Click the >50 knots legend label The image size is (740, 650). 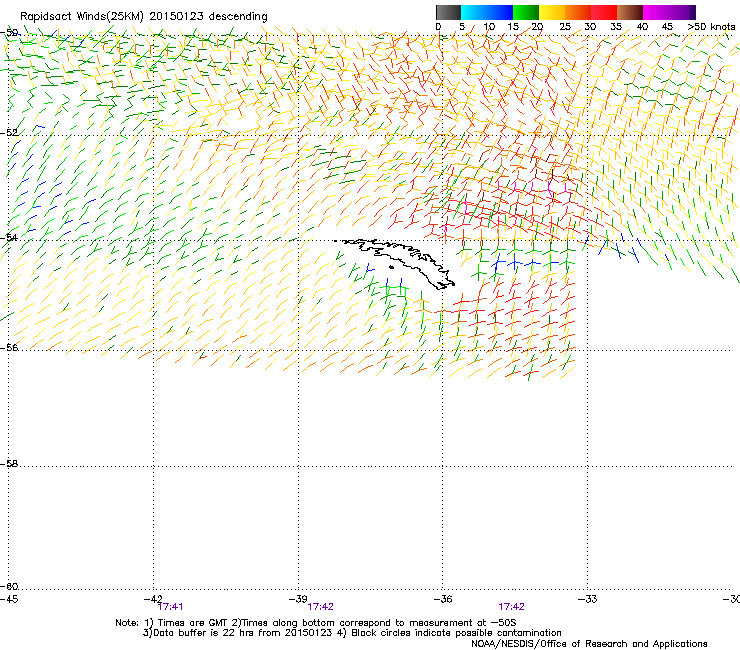pyautogui.click(x=711, y=27)
